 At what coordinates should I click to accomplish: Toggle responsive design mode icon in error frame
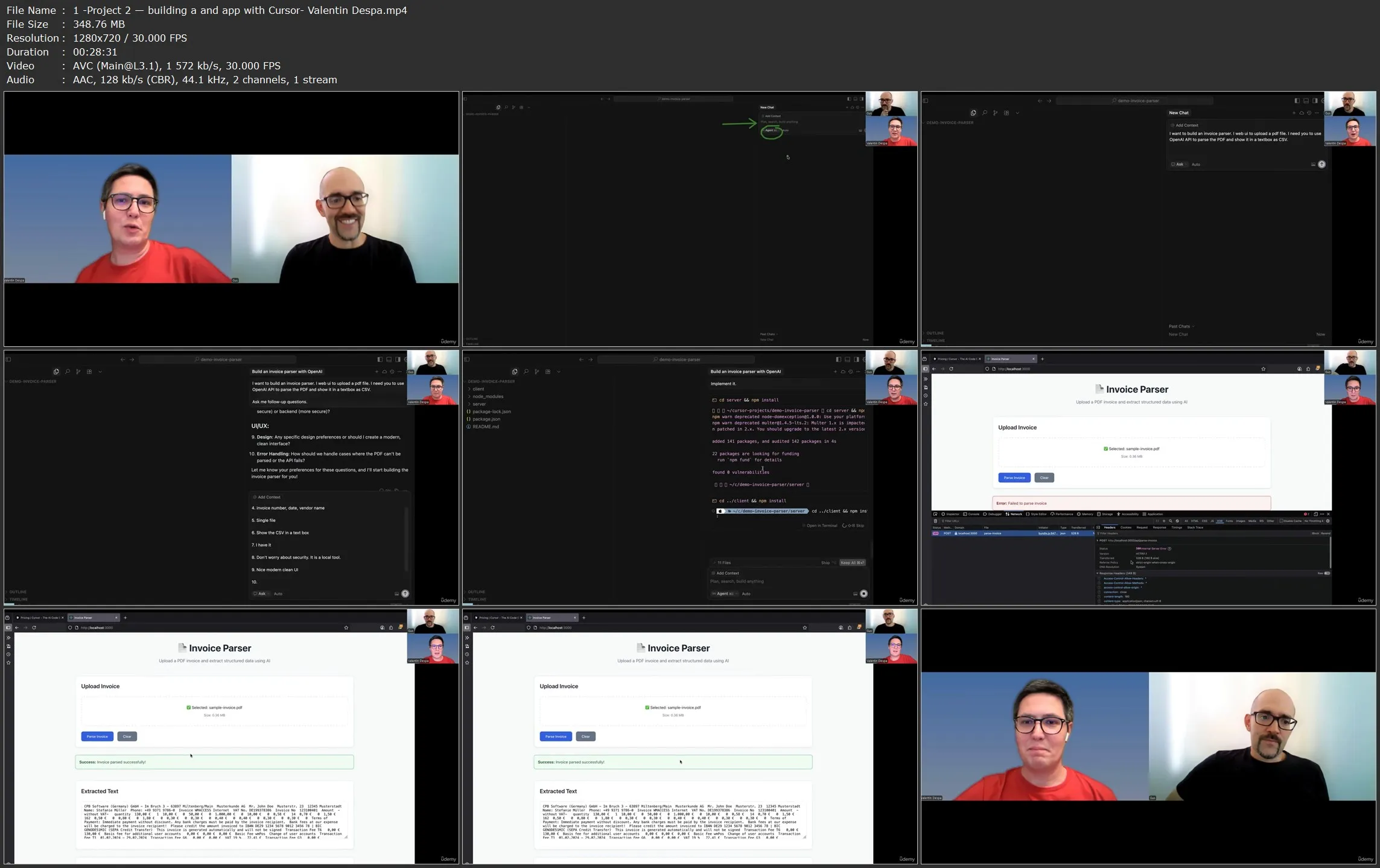[1315, 514]
